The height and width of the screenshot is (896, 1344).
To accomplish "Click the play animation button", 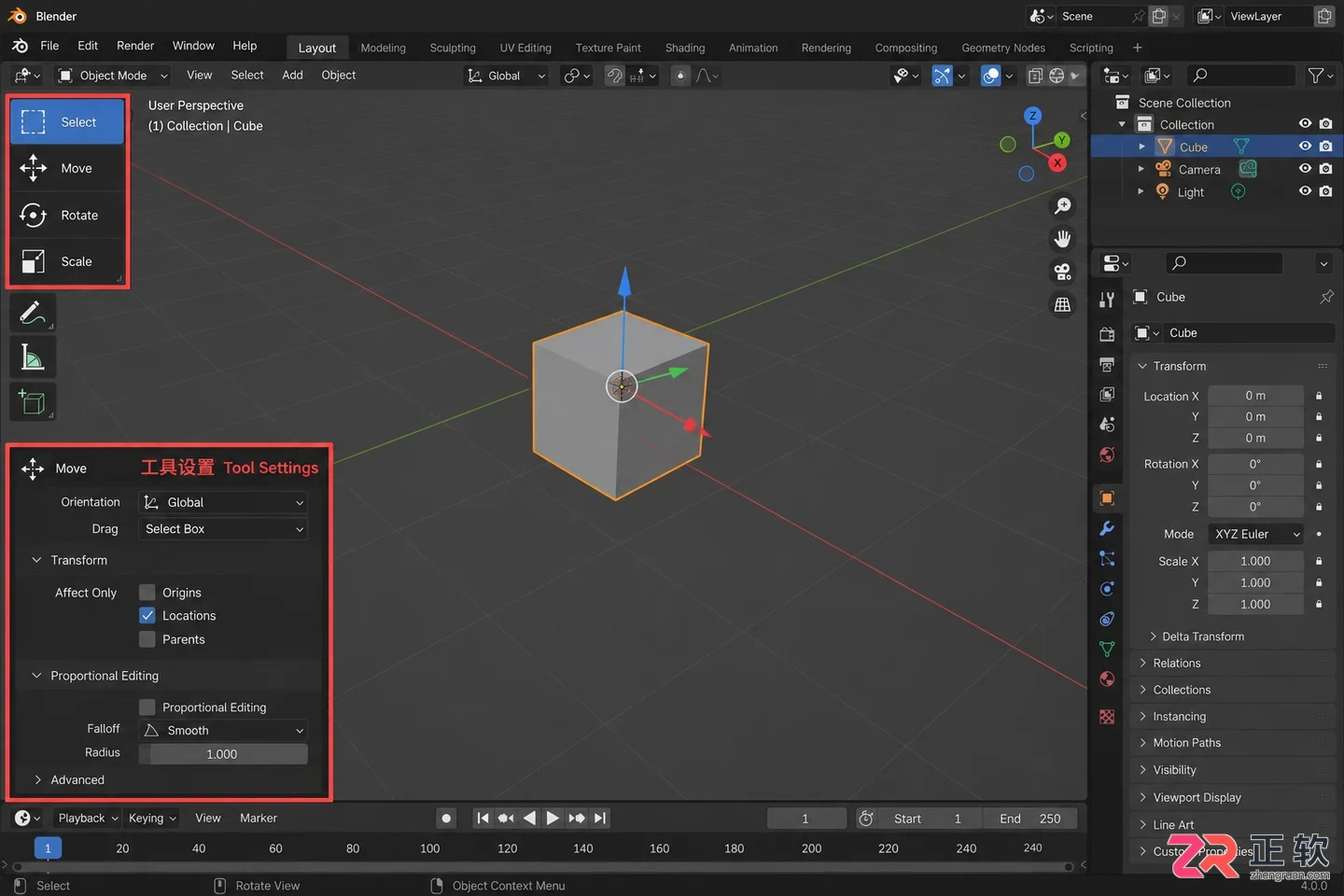I will [x=553, y=819].
